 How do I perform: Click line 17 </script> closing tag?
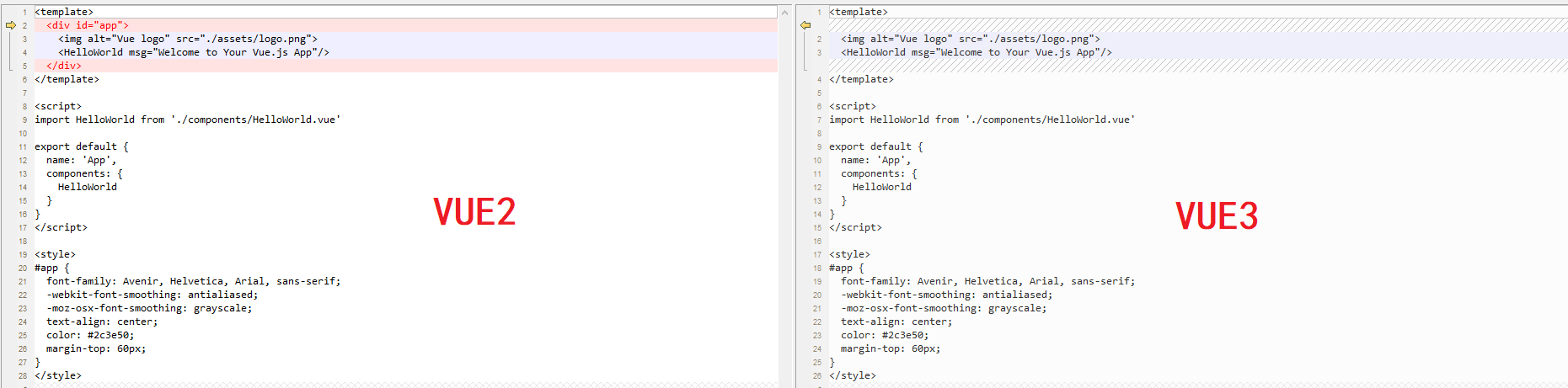(x=61, y=227)
